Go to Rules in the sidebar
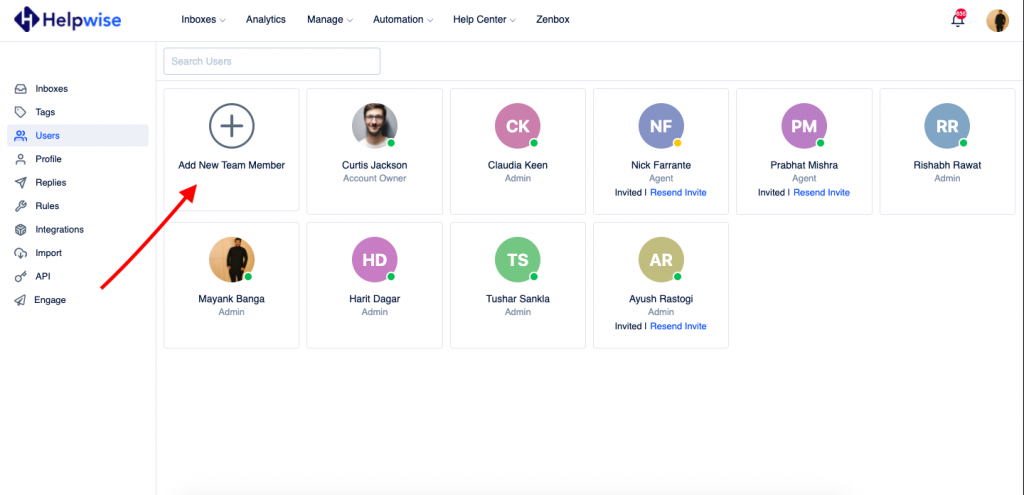Viewport: 1024px width, 495px height. coord(47,206)
